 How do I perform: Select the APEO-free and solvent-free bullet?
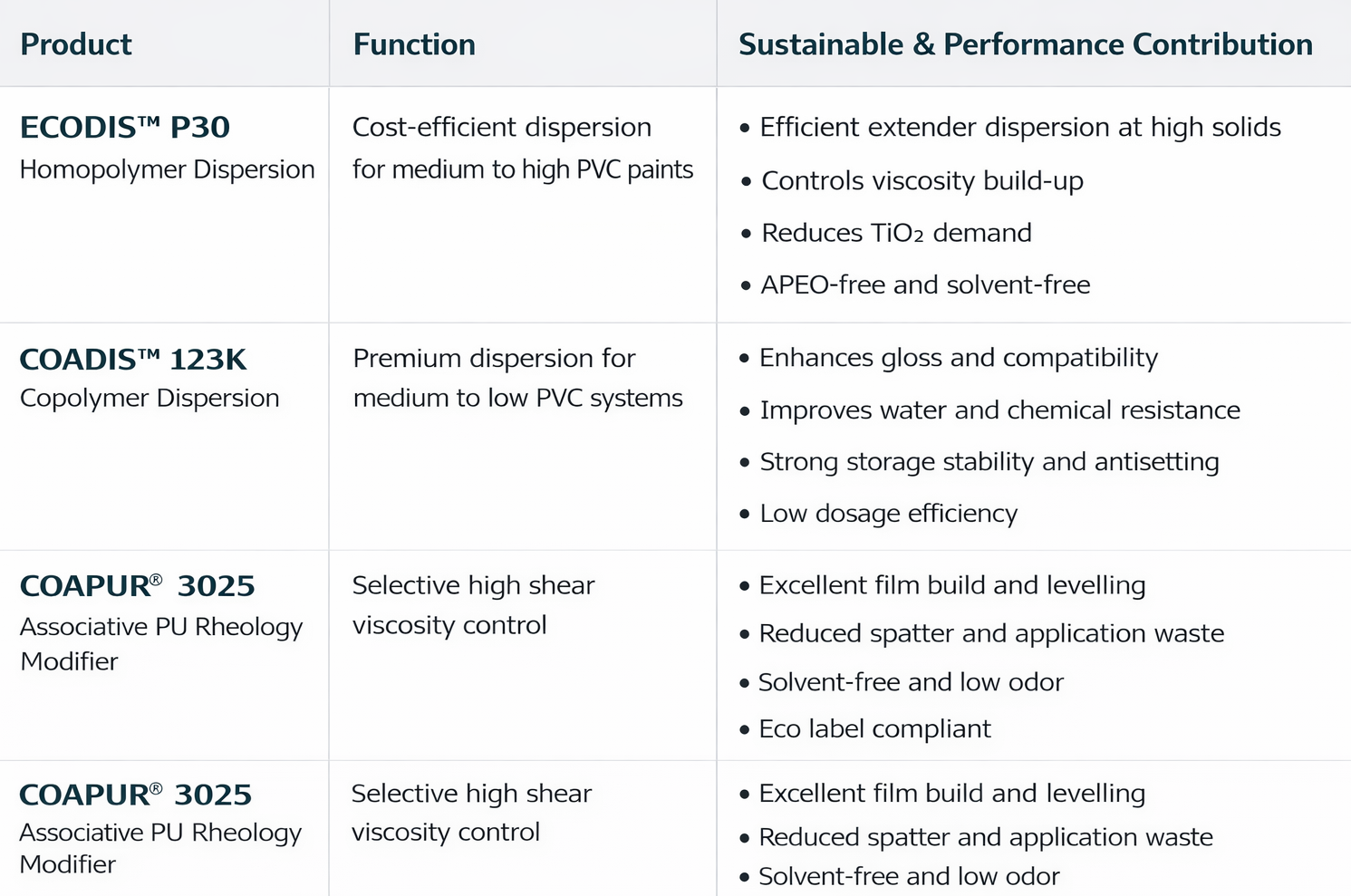point(924,284)
